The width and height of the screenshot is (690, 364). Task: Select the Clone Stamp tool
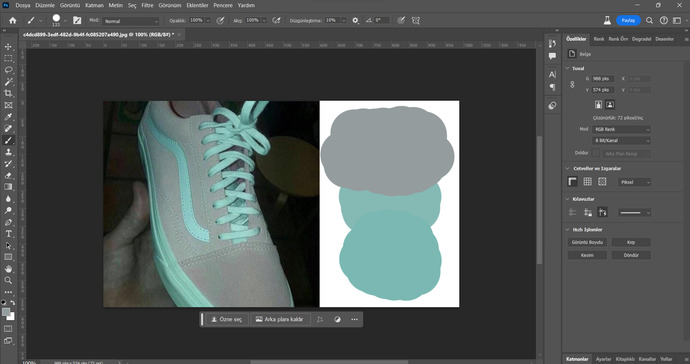click(x=8, y=152)
